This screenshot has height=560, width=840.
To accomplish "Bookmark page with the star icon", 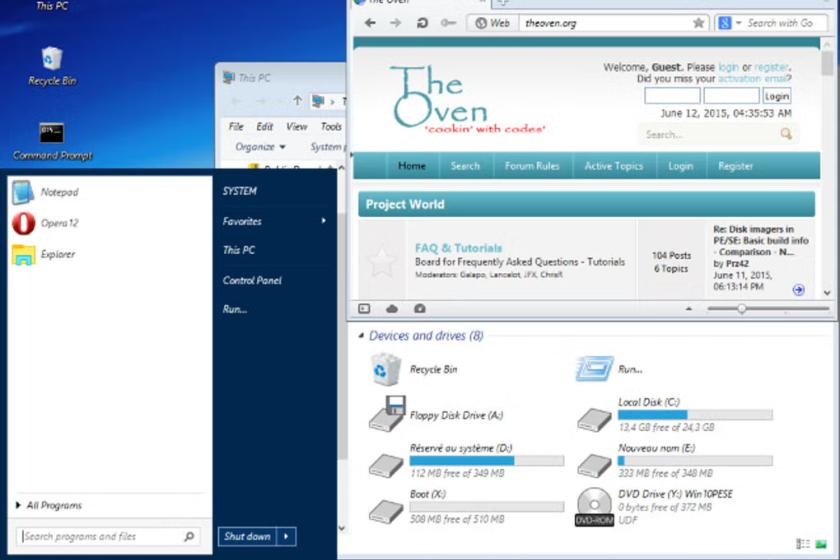I will [x=699, y=23].
